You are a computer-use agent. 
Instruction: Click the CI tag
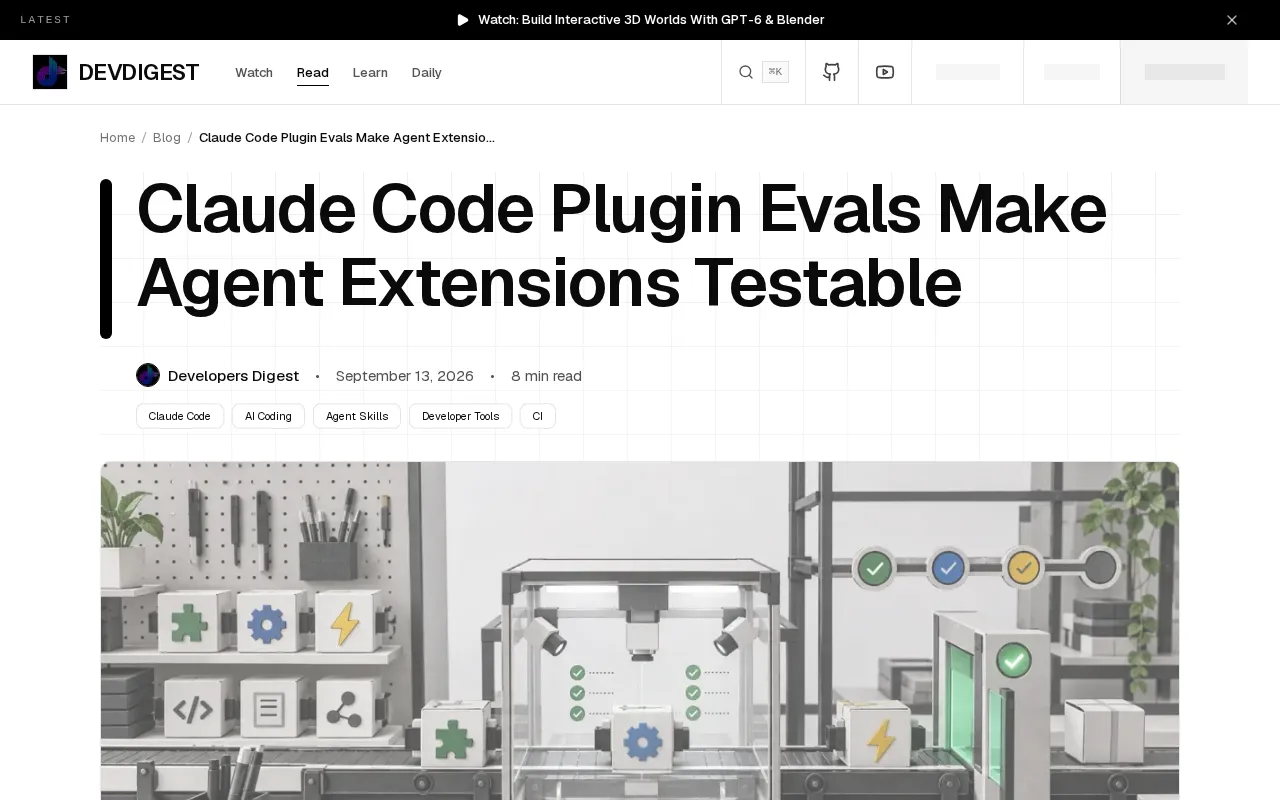point(538,416)
